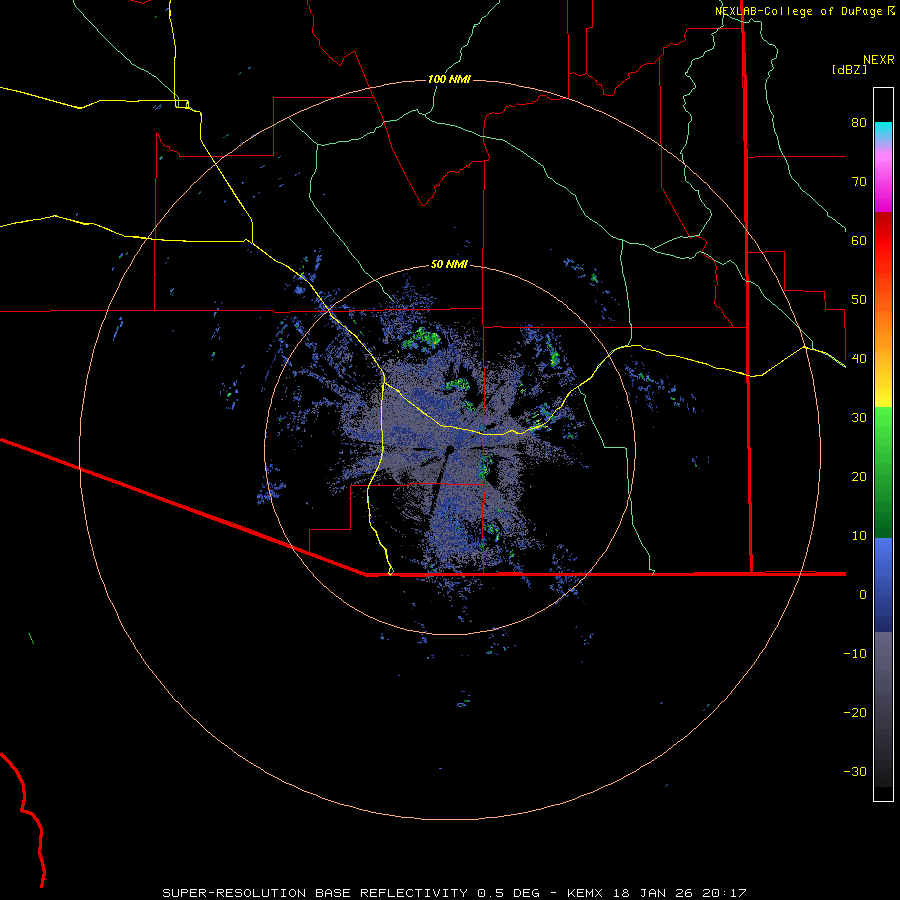Click the 0 value on the dBZ scale
Screen dimensions: 900x900
[863, 595]
